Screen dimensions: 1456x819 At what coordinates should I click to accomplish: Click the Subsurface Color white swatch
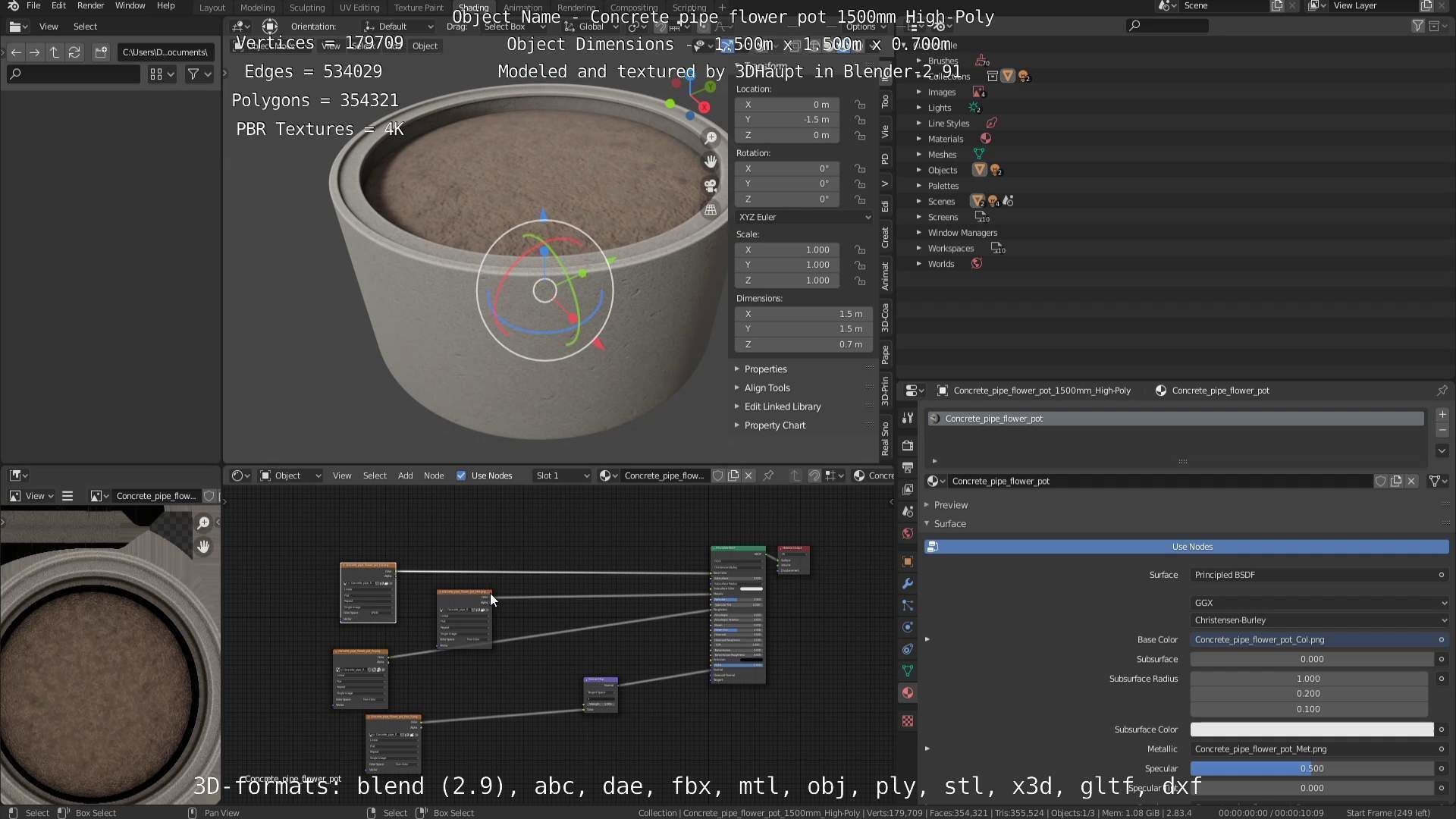tap(1312, 730)
